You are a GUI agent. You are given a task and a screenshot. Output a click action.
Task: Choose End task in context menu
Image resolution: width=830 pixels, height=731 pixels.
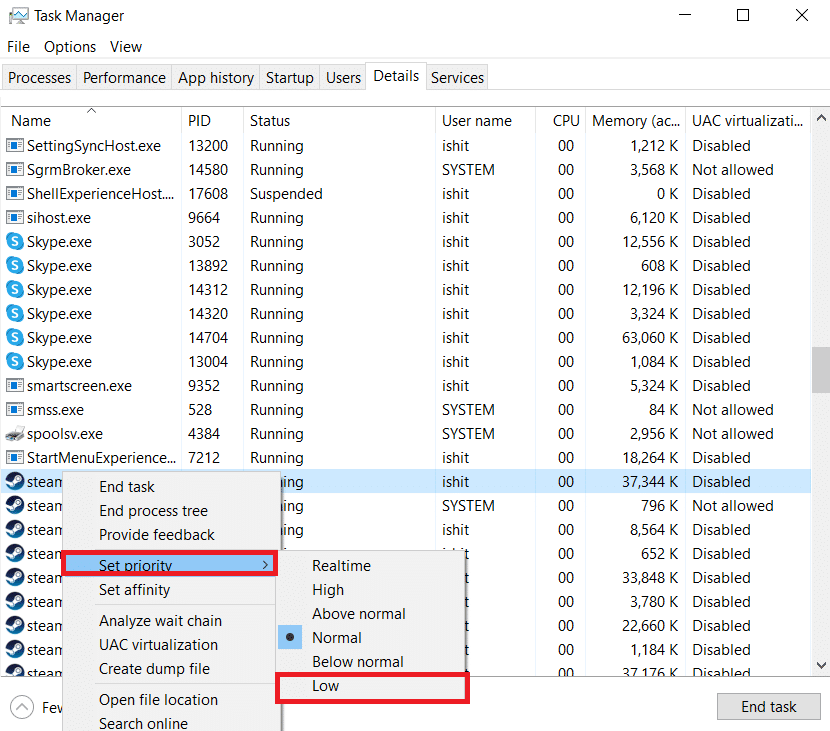pyautogui.click(x=170, y=486)
